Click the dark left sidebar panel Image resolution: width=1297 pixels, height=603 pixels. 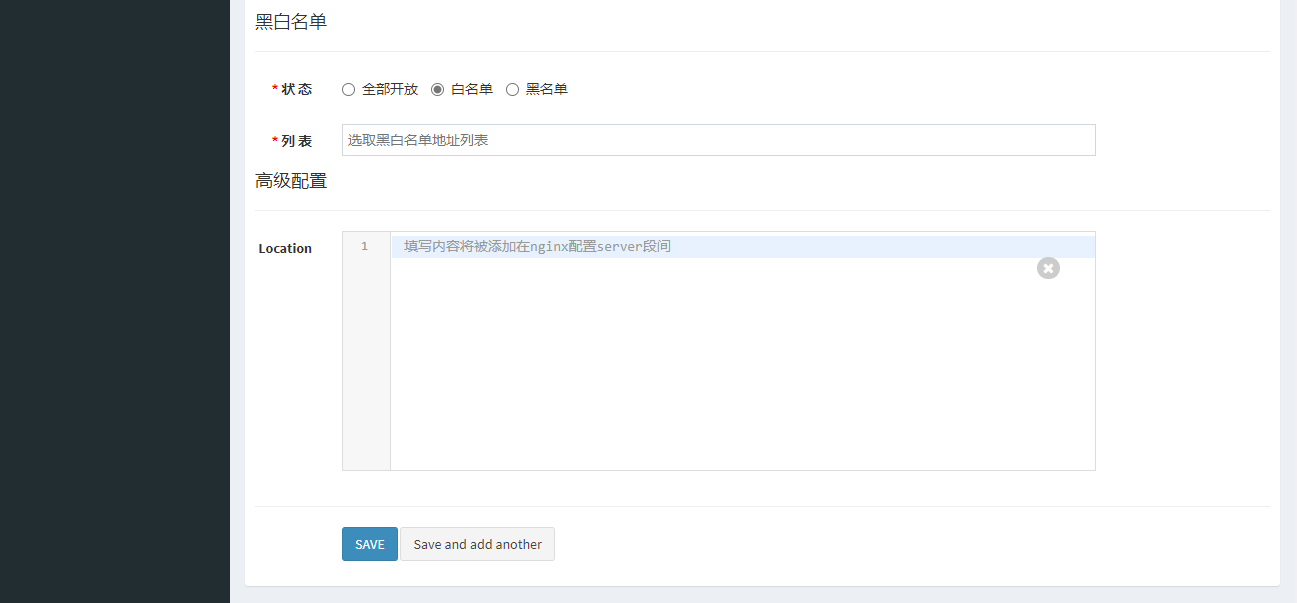114,300
